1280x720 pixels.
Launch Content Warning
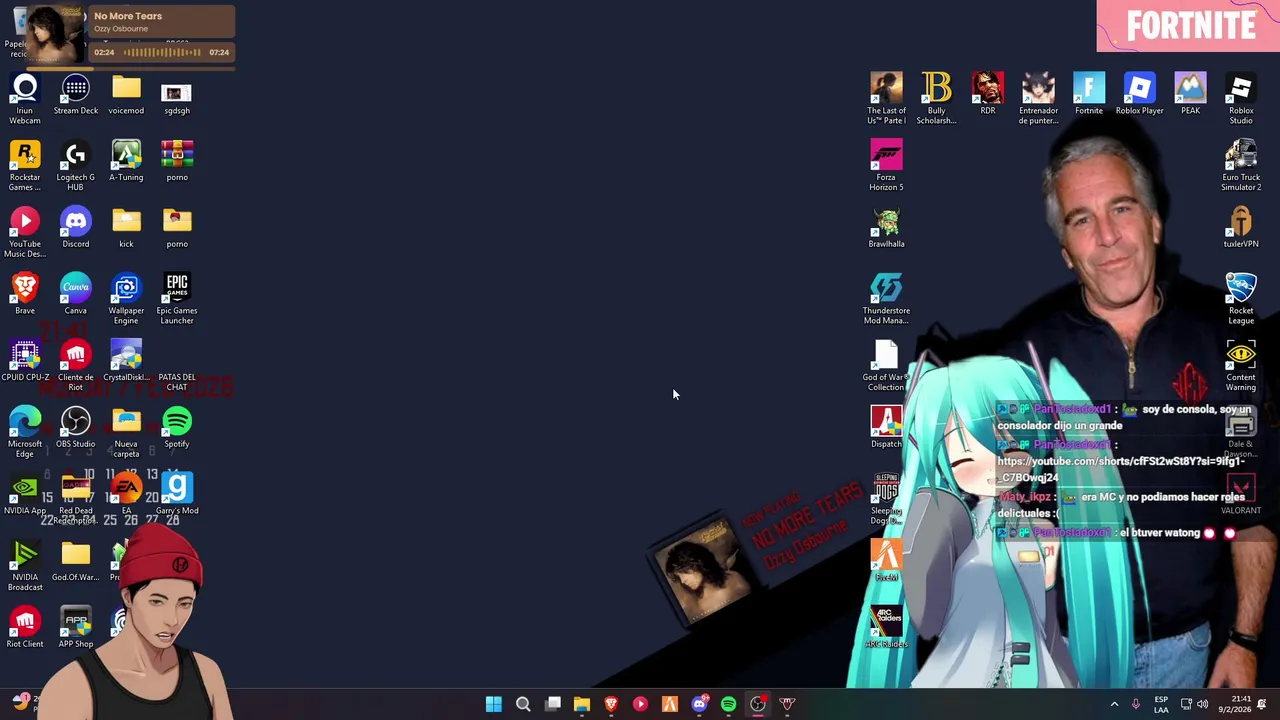click(x=1241, y=365)
